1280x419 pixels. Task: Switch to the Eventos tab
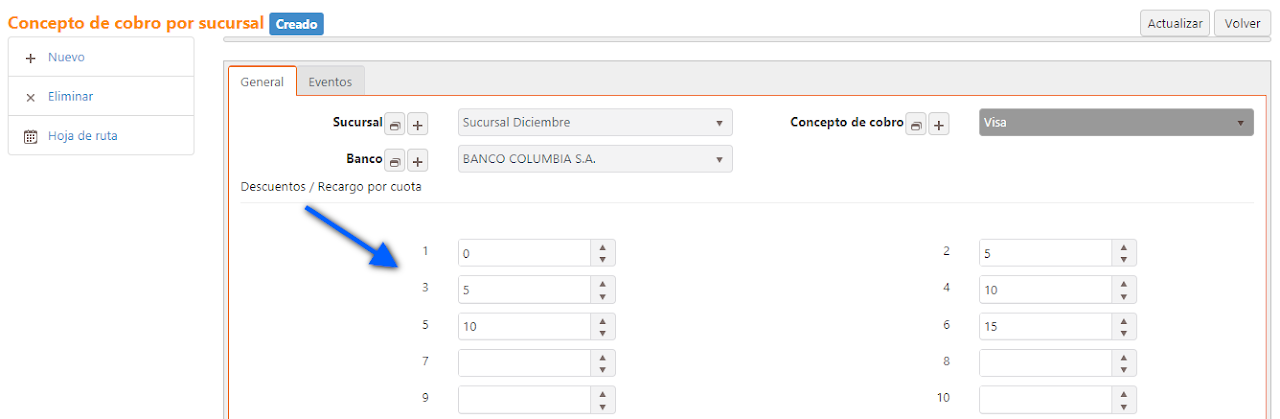(x=330, y=82)
